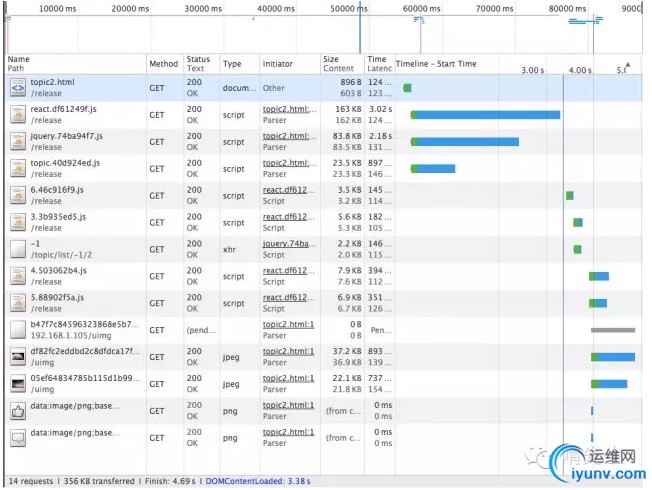652x490 pixels.
Task: Sort by the Status Text column header
Action: click(201, 64)
